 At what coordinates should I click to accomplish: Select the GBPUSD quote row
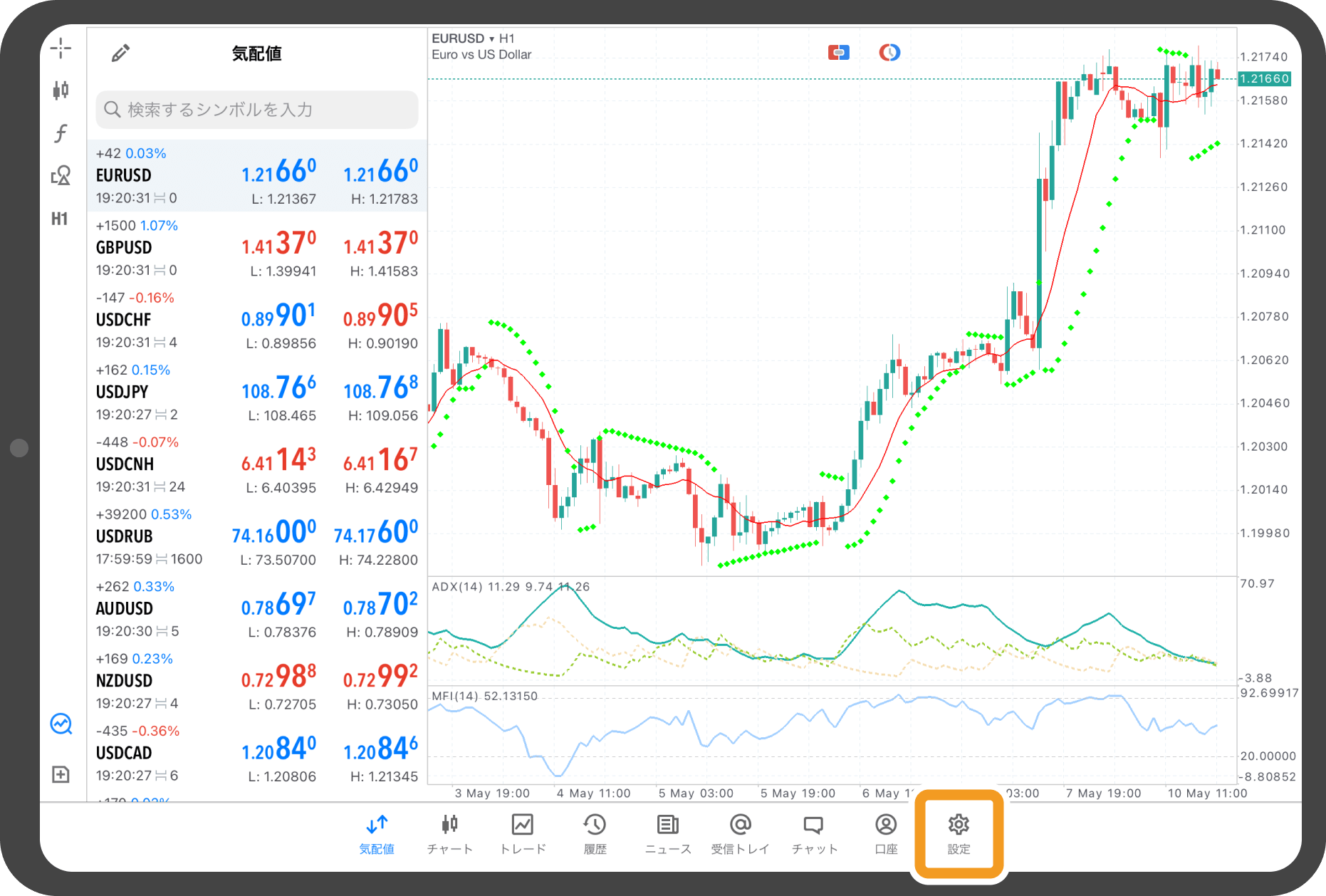(256, 248)
